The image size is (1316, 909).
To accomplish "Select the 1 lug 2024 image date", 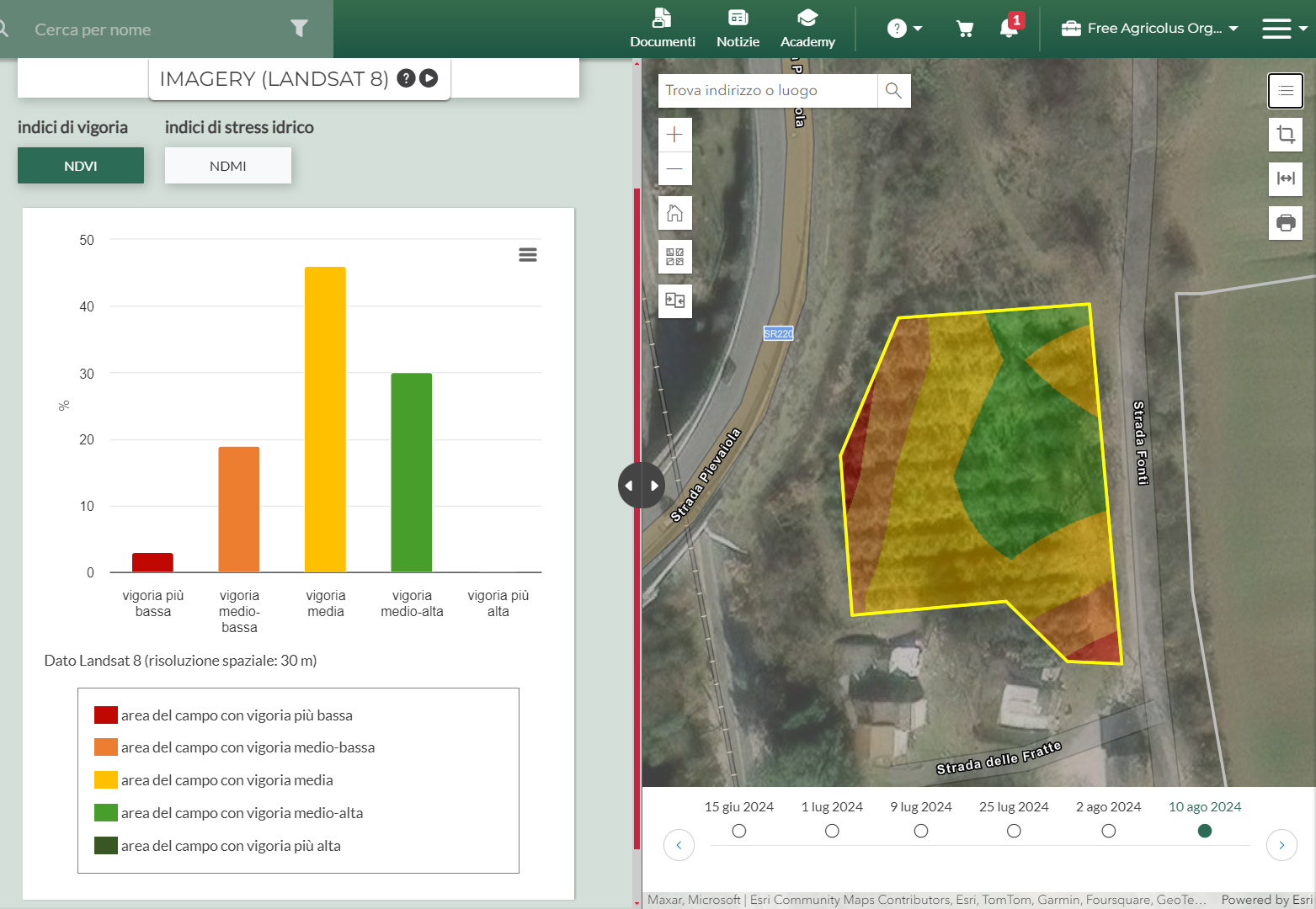I will pyautogui.click(x=832, y=831).
